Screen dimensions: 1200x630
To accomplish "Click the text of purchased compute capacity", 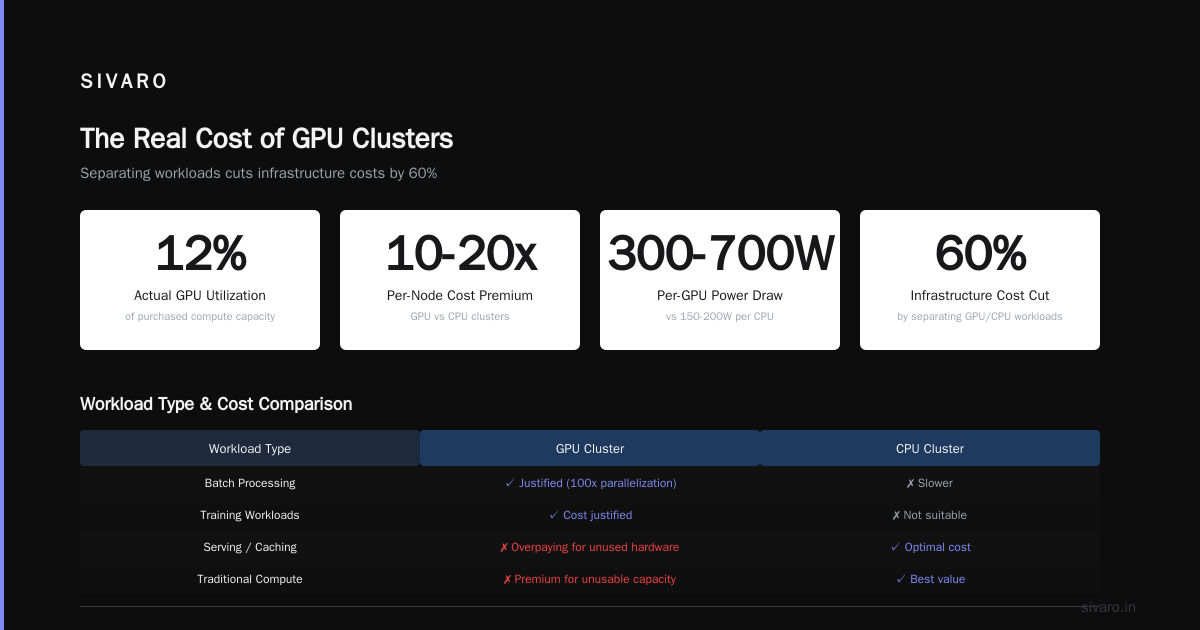I will (x=200, y=316).
